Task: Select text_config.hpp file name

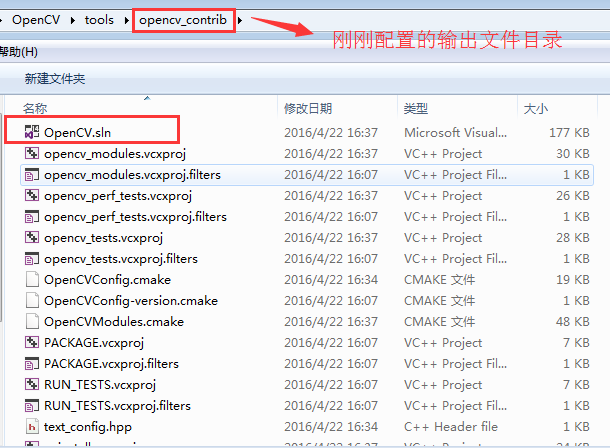Action: pyautogui.click(x=88, y=427)
